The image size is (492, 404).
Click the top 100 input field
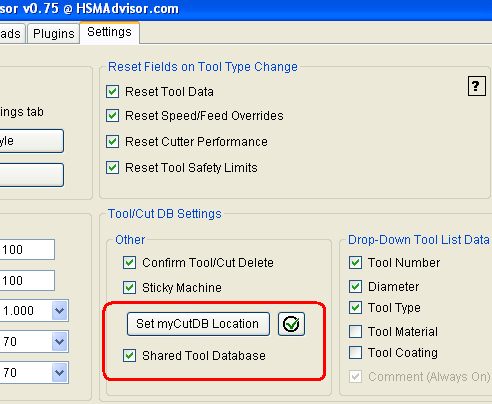point(27,249)
